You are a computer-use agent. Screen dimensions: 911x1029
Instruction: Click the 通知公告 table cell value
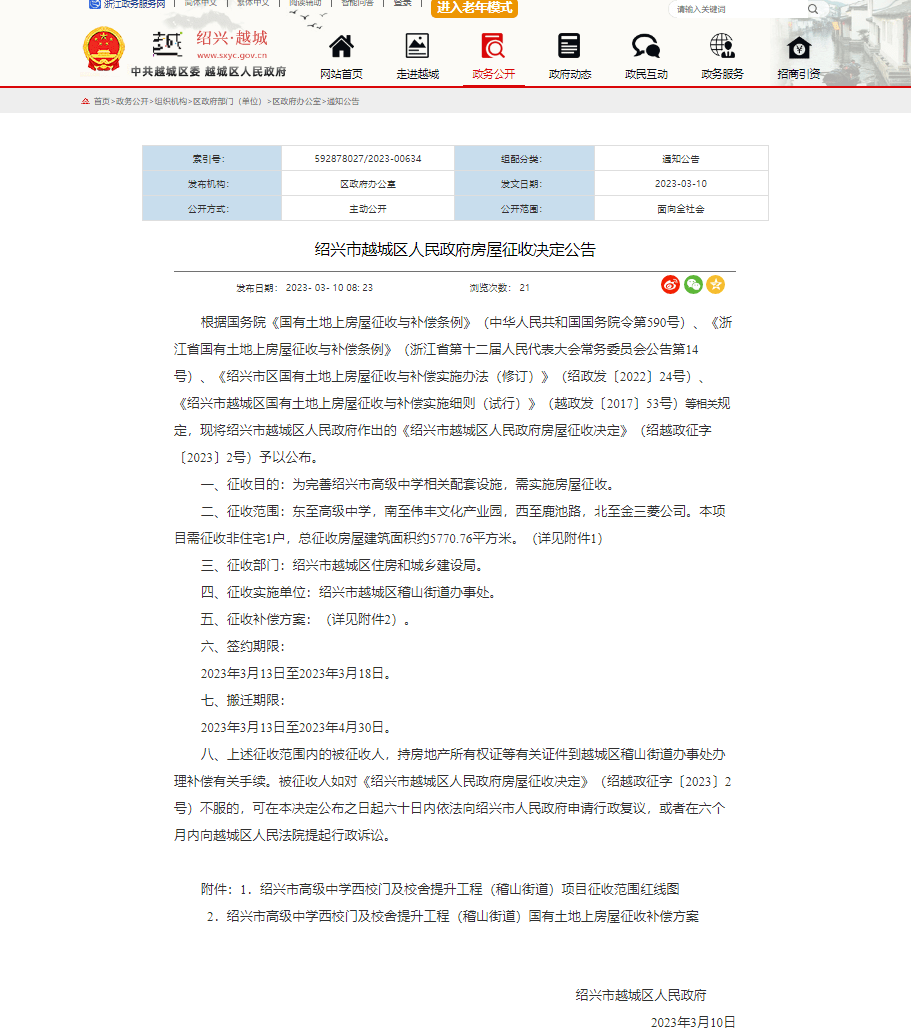(x=681, y=159)
